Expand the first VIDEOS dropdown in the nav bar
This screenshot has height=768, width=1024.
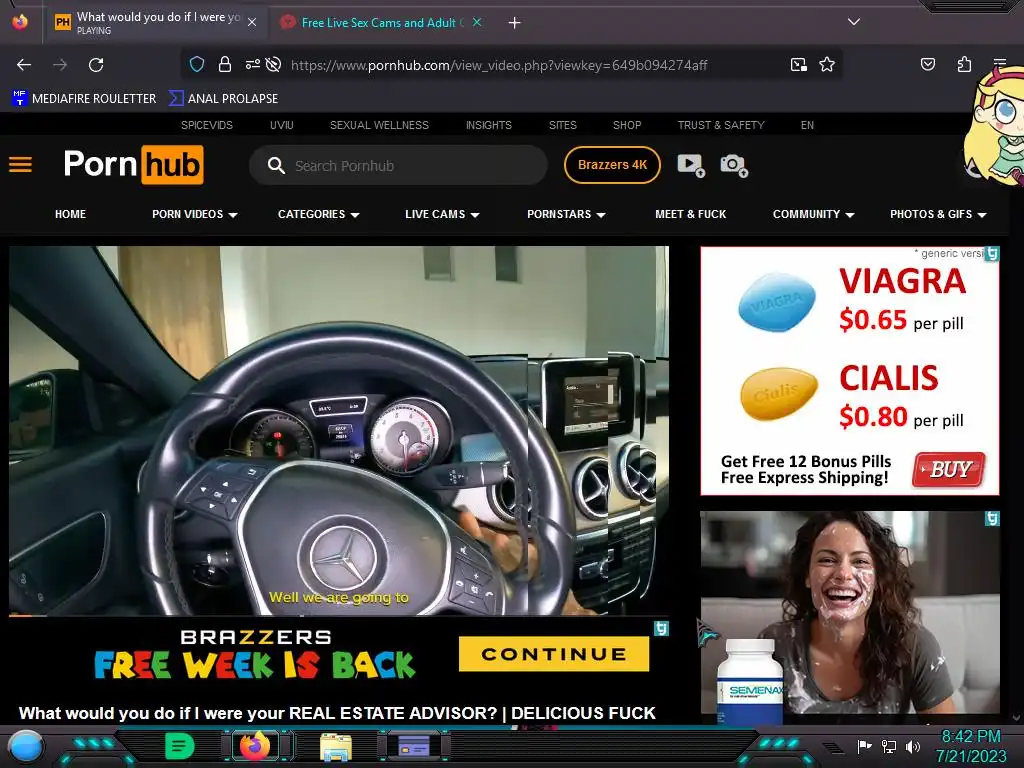tap(195, 214)
